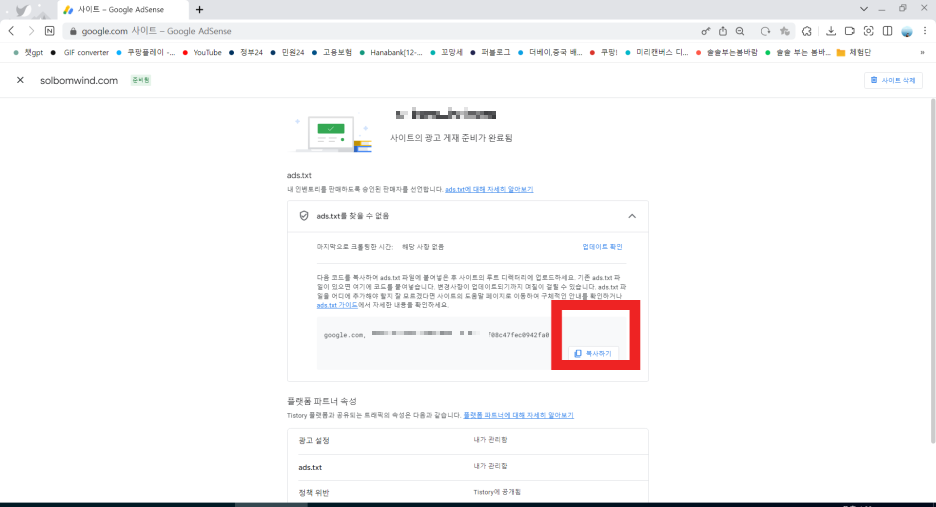Viewport: 936px width, 507px height.
Task: Open the extensions puzzle icon
Action: tap(807, 31)
